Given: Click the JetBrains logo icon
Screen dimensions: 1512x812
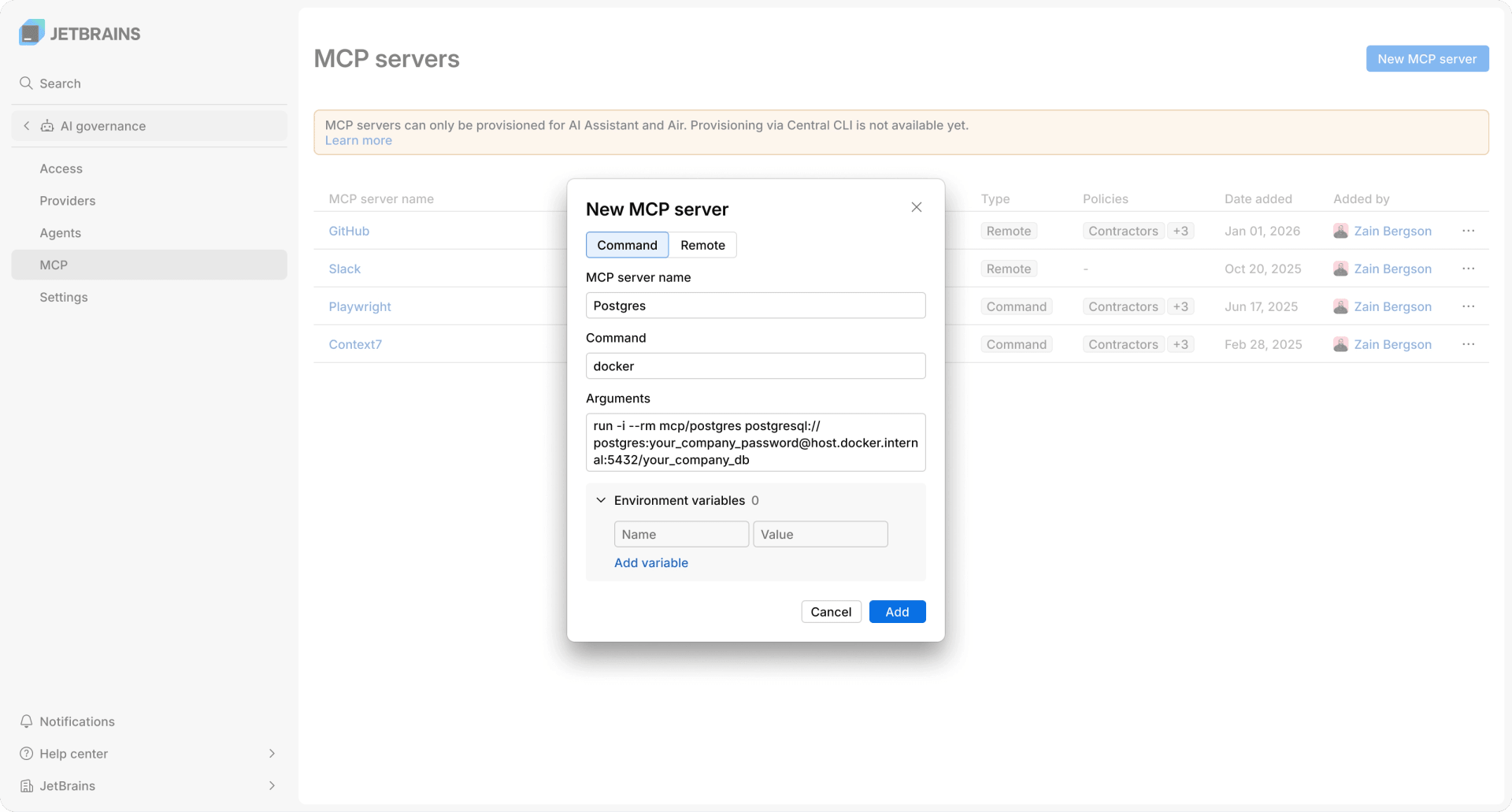Looking at the screenshot, I should 31,33.
